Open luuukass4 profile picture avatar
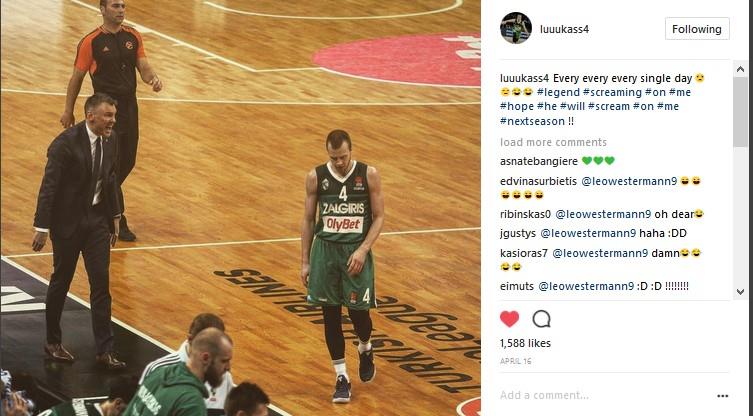Screen dimensions: 753x416 516,28
